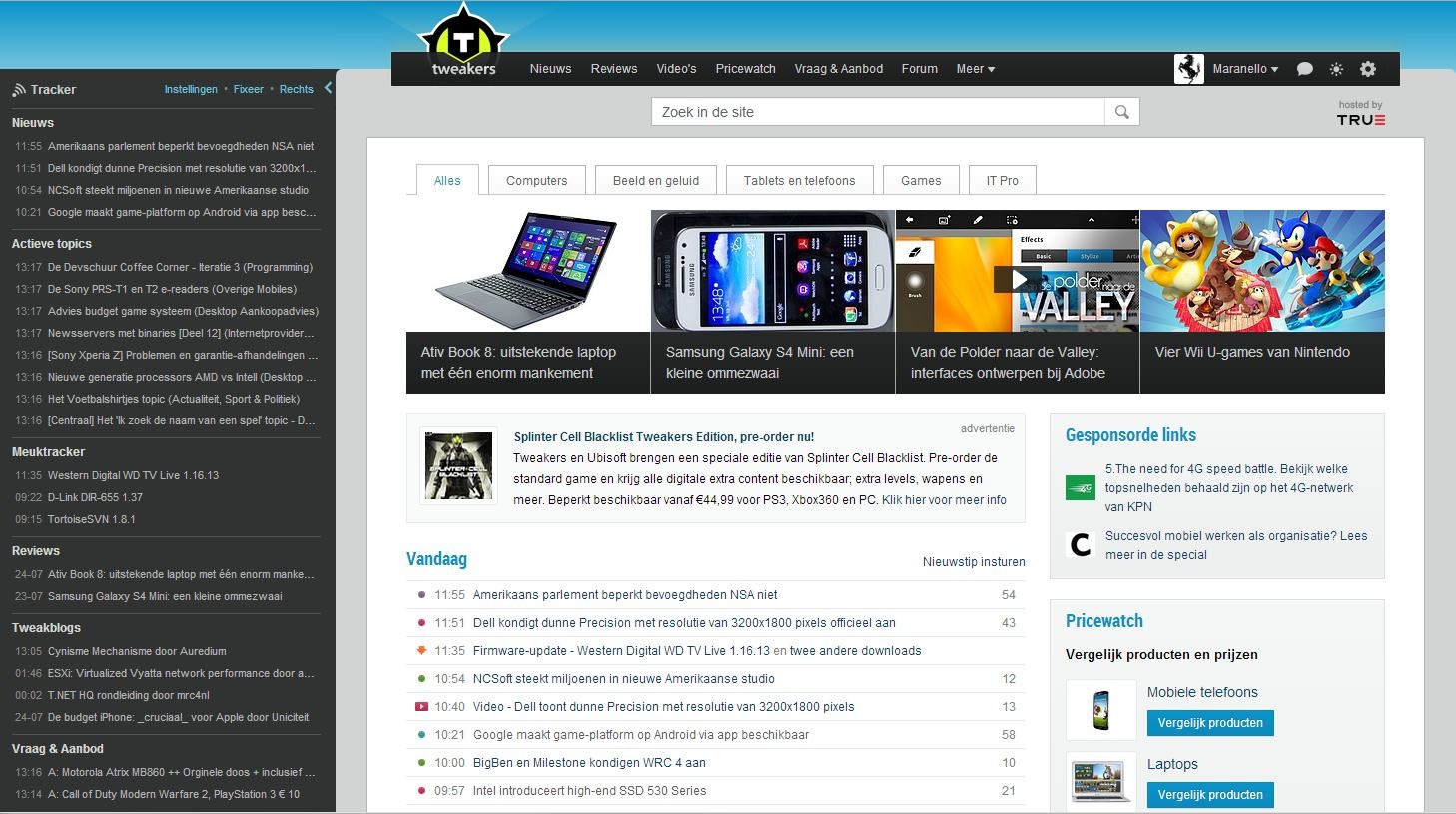Go to Video's in navigation bar
Screen dimensions: 1456x814
[x=677, y=69]
